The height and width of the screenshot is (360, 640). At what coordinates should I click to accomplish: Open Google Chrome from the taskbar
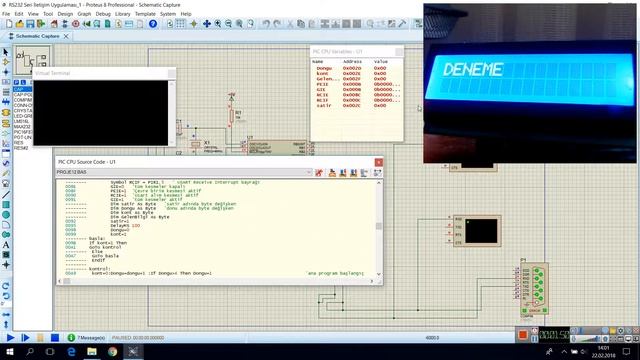112,351
